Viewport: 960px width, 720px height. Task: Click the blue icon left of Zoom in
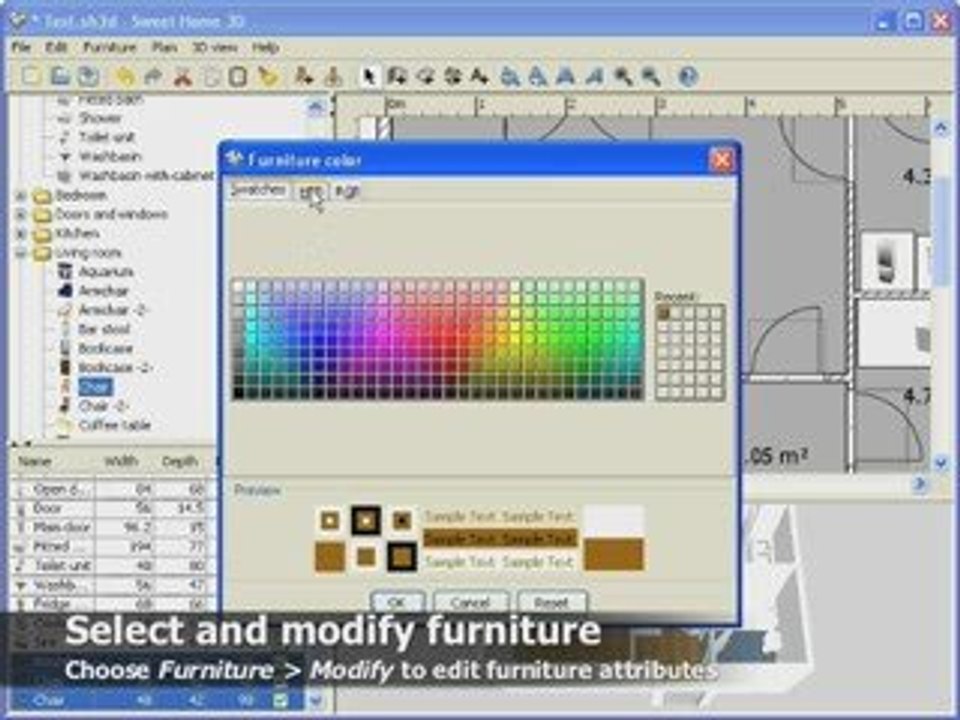594,77
